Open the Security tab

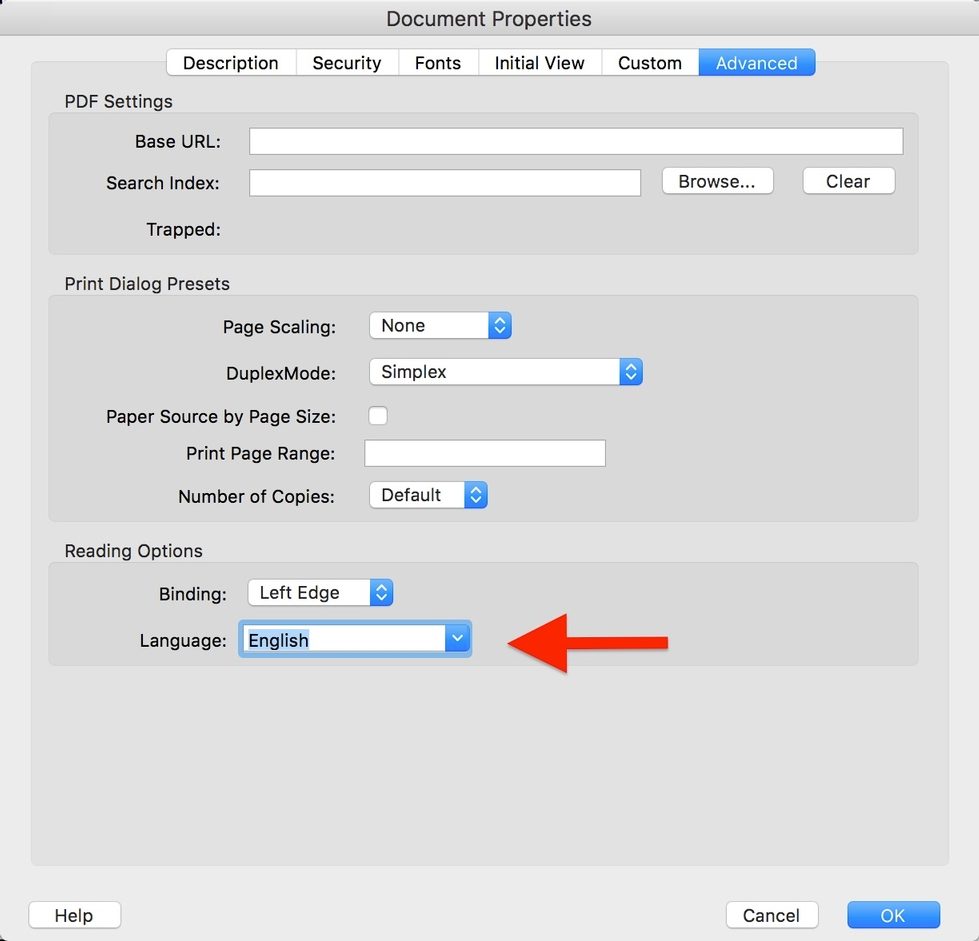point(347,63)
